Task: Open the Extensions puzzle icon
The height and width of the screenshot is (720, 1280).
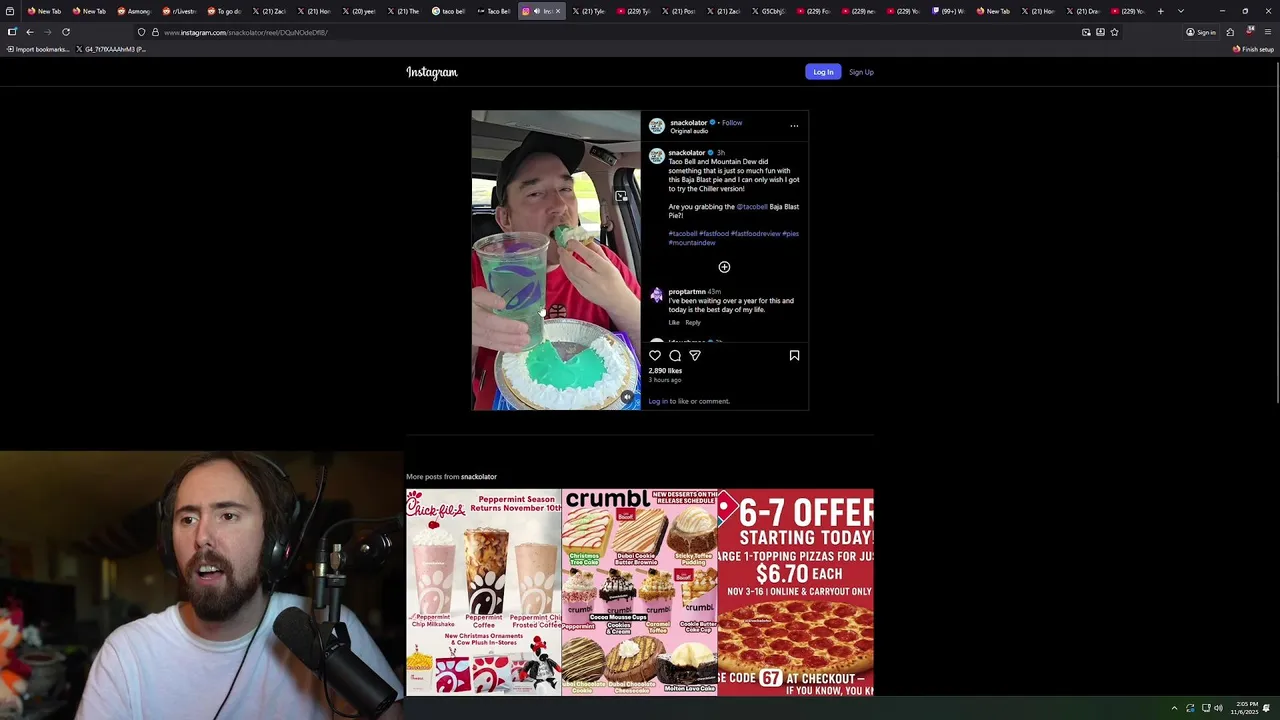Action: 1230,32
